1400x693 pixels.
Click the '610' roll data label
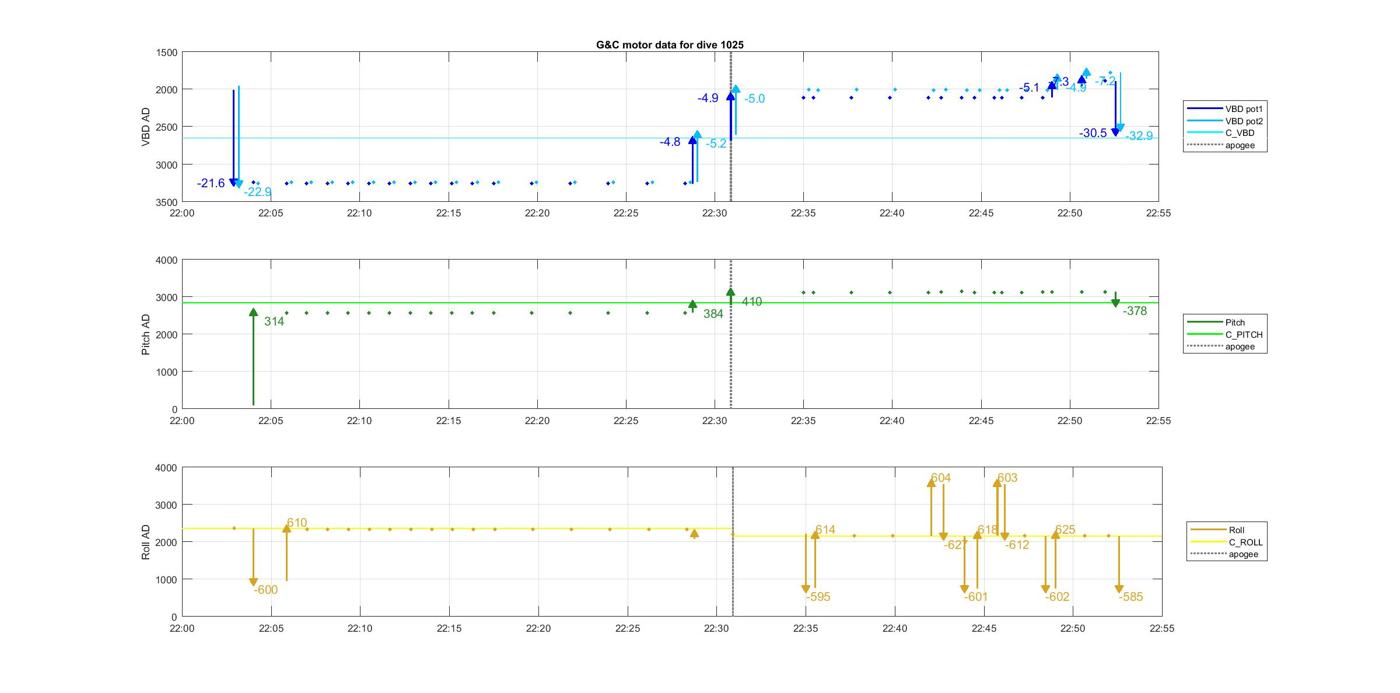pyautogui.click(x=297, y=523)
